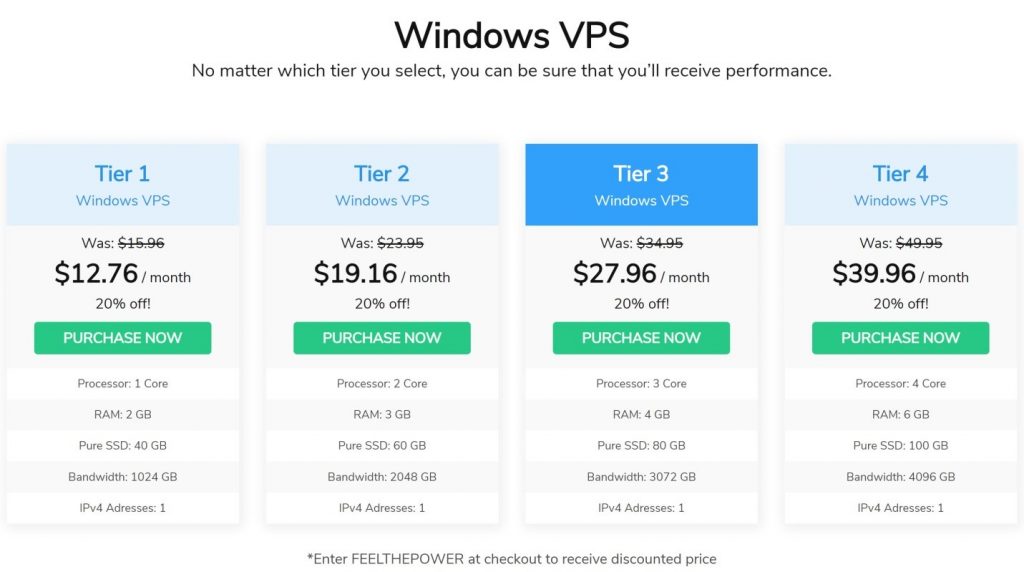Select the Tier 4 header card

point(901,185)
